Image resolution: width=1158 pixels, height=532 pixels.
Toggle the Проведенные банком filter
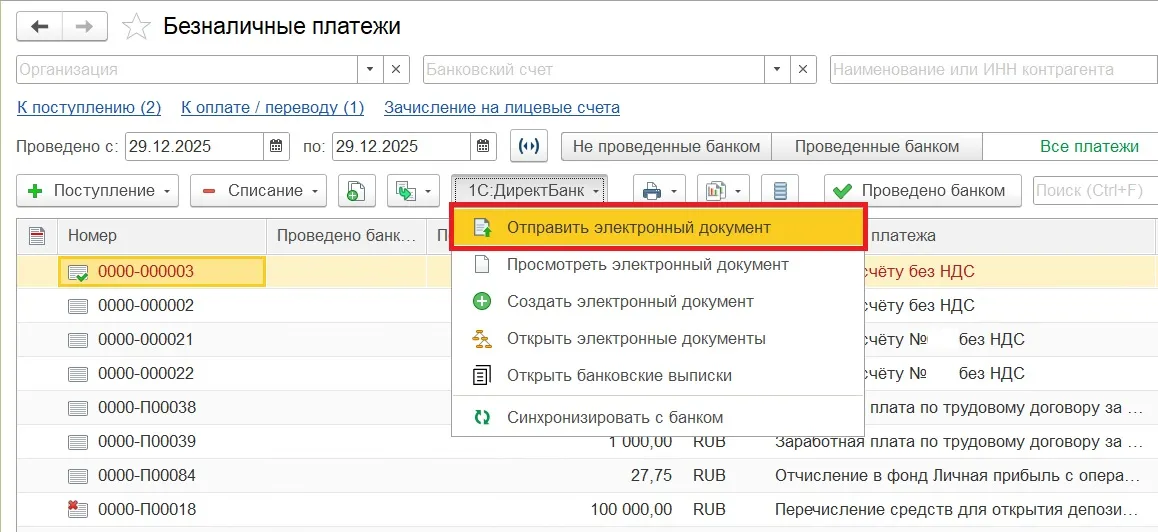(876, 146)
